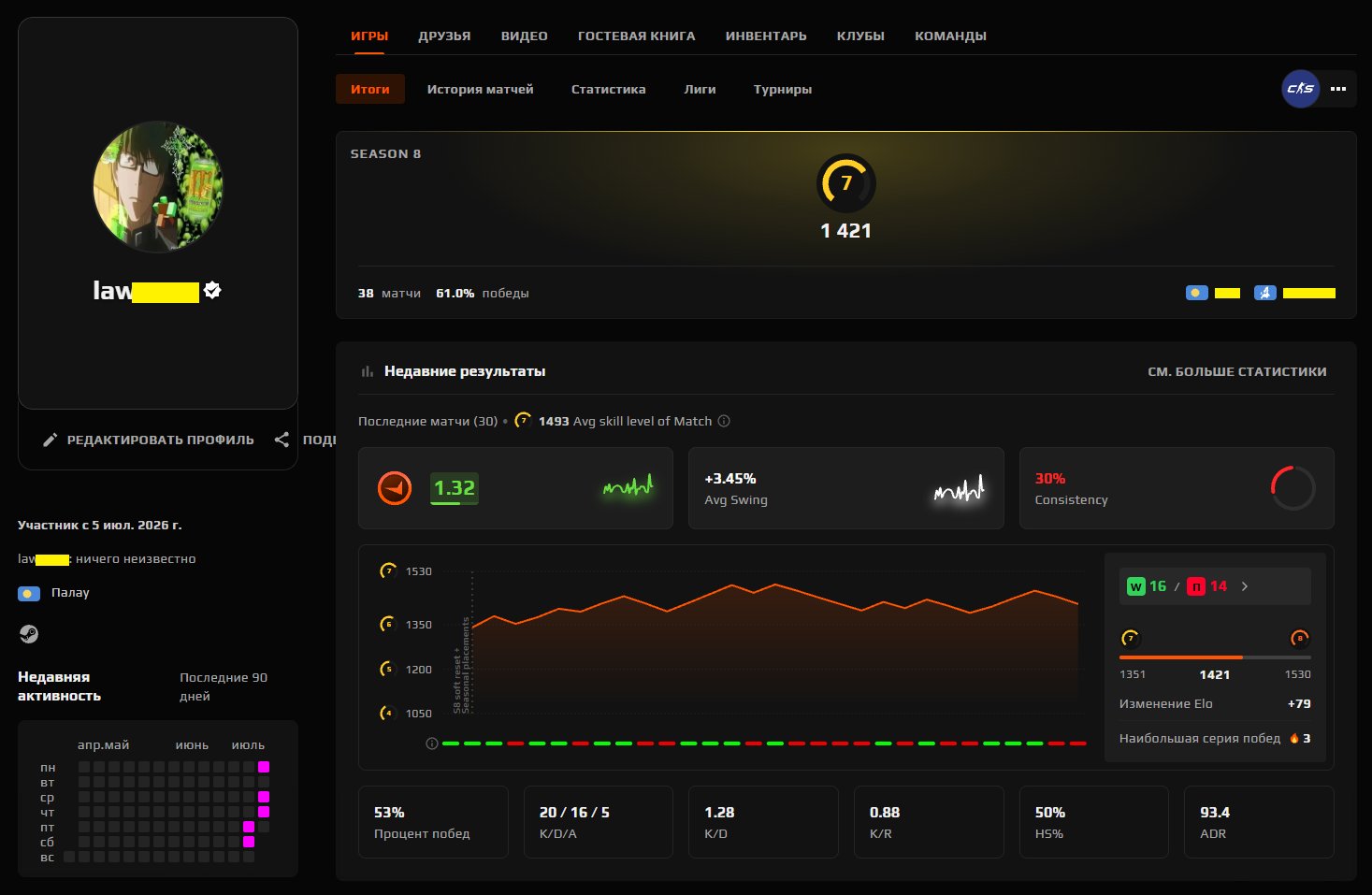Viewport: 1372px width, 895px height.
Task: Switch to the ДРУЗЬЯ tab
Action: pos(444,36)
